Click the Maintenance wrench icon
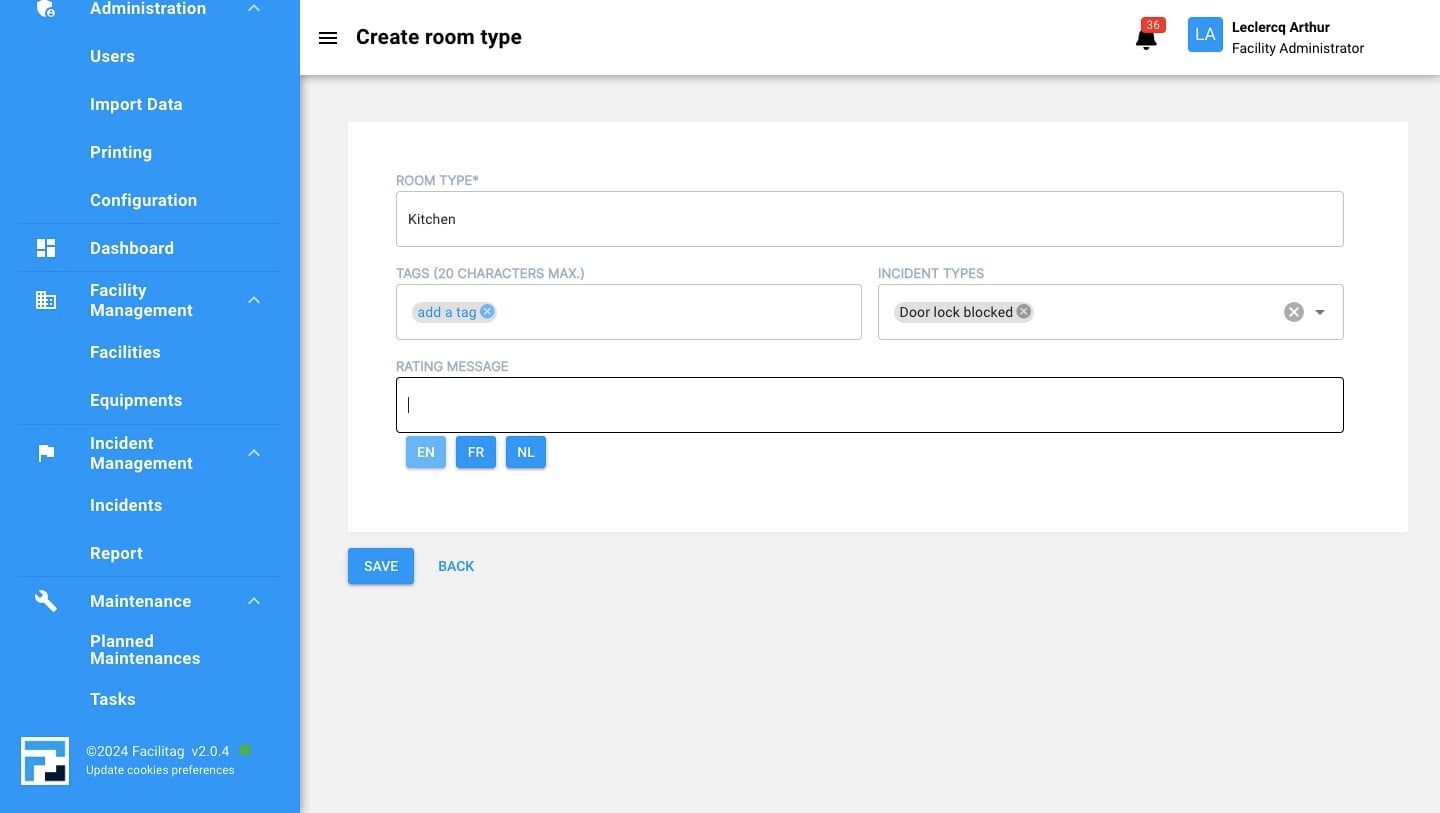 click(x=46, y=601)
